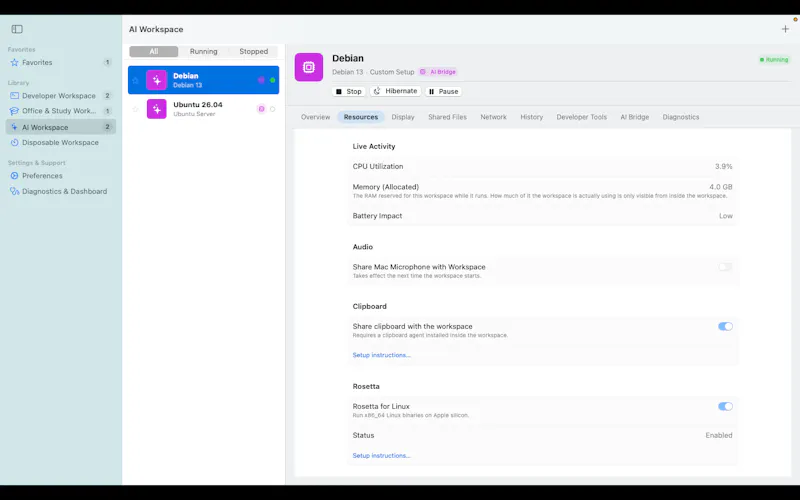Image resolution: width=800 pixels, height=500 pixels.
Task: Click the Debian row's purple sparkle icon
Action: coord(157,80)
